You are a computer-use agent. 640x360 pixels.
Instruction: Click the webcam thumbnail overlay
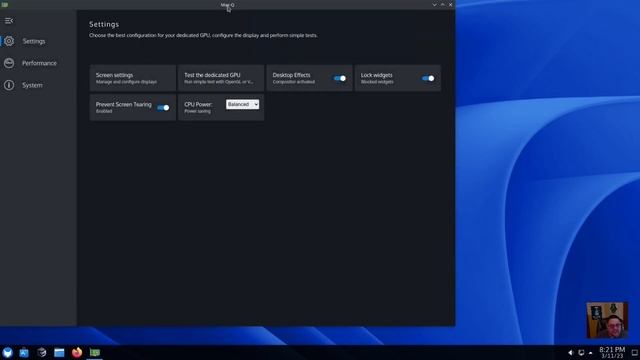(607, 320)
